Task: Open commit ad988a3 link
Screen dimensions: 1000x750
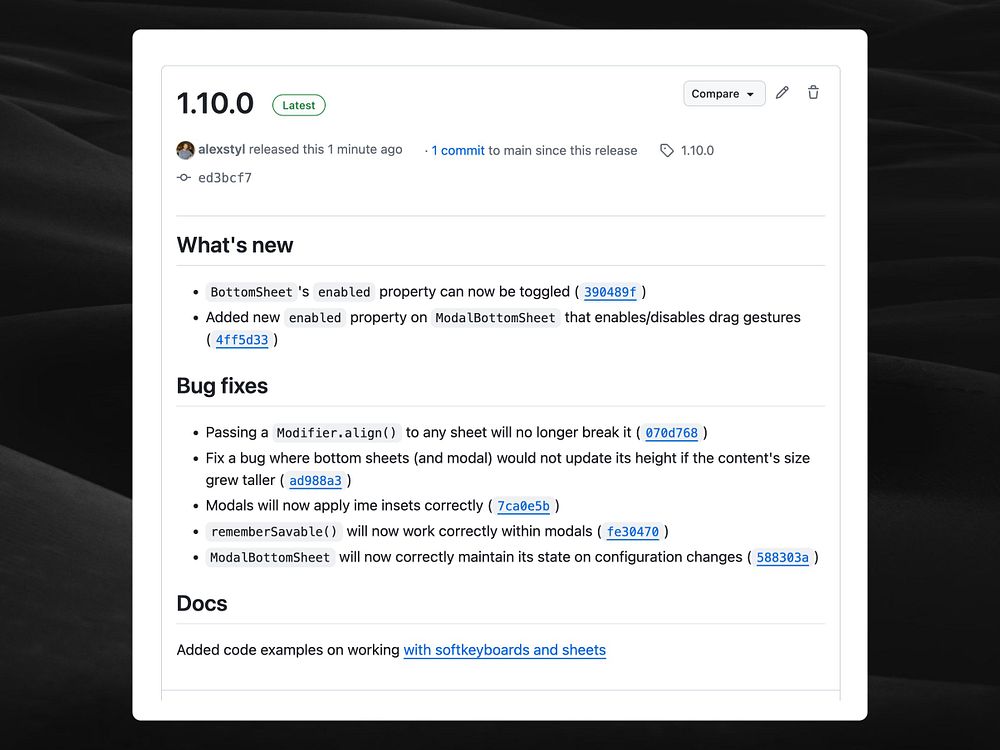Action: [x=315, y=481]
